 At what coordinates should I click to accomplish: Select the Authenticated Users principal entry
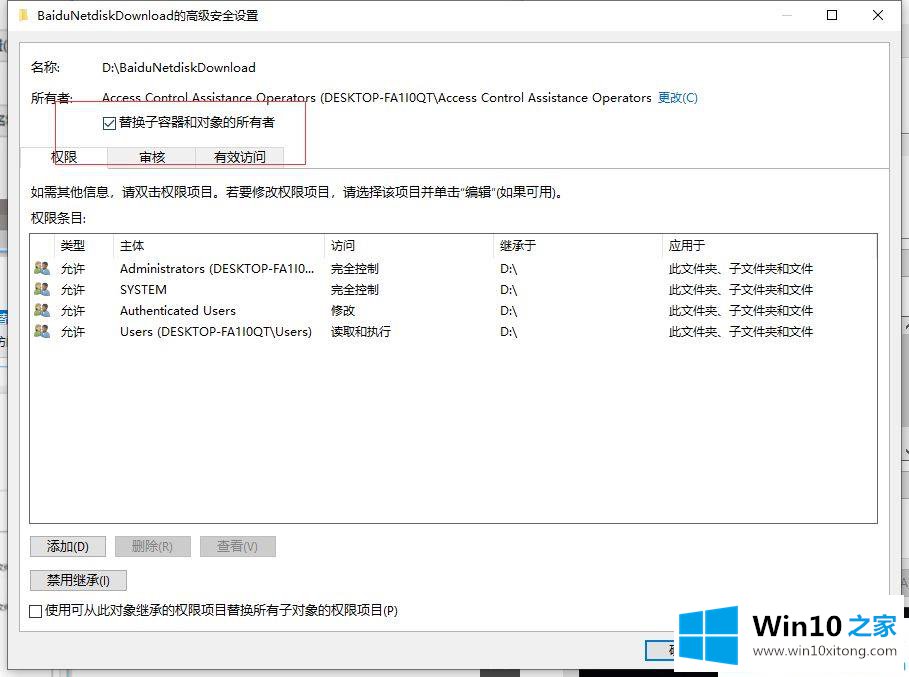(178, 310)
